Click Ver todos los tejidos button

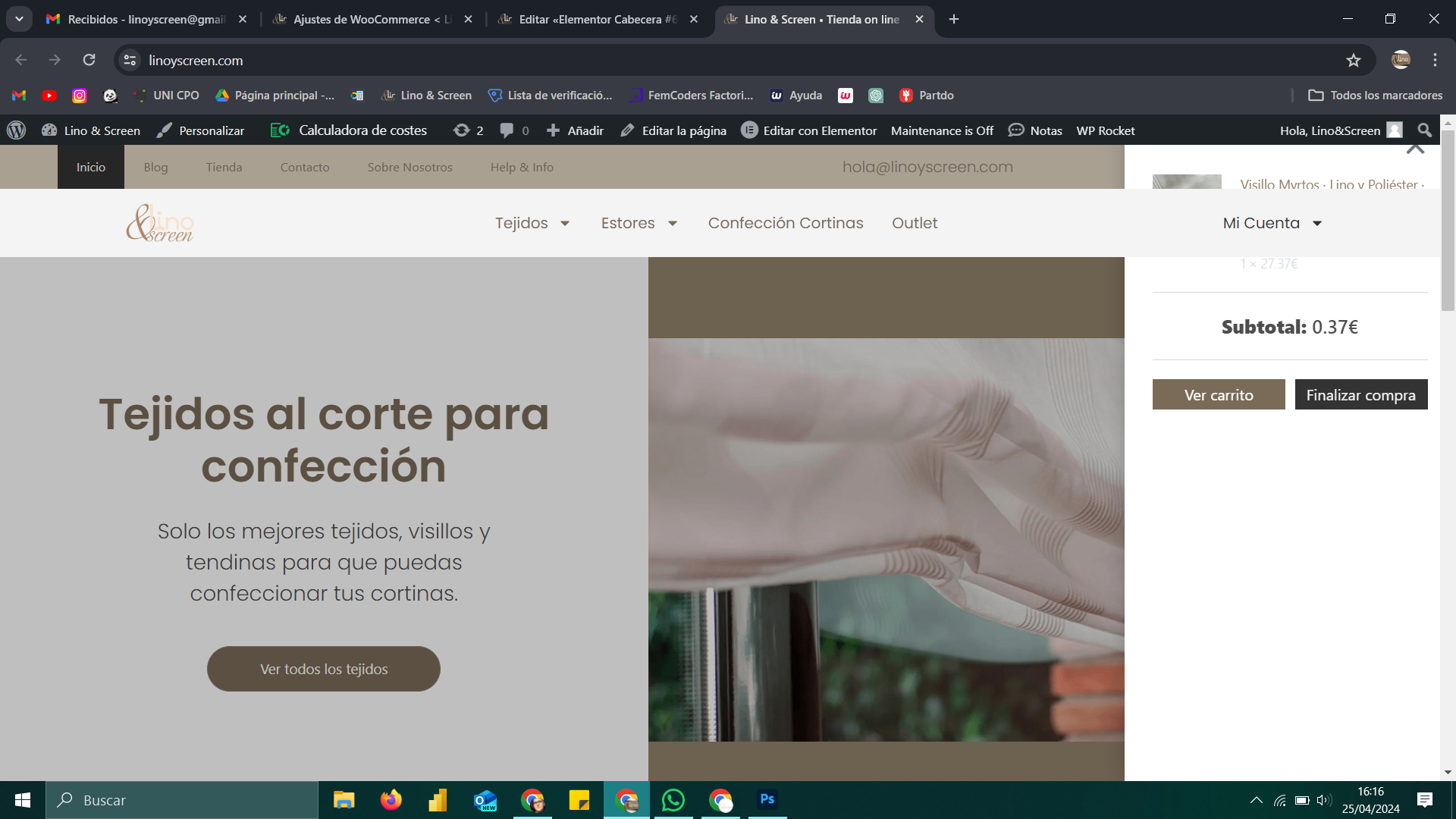[x=324, y=669]
